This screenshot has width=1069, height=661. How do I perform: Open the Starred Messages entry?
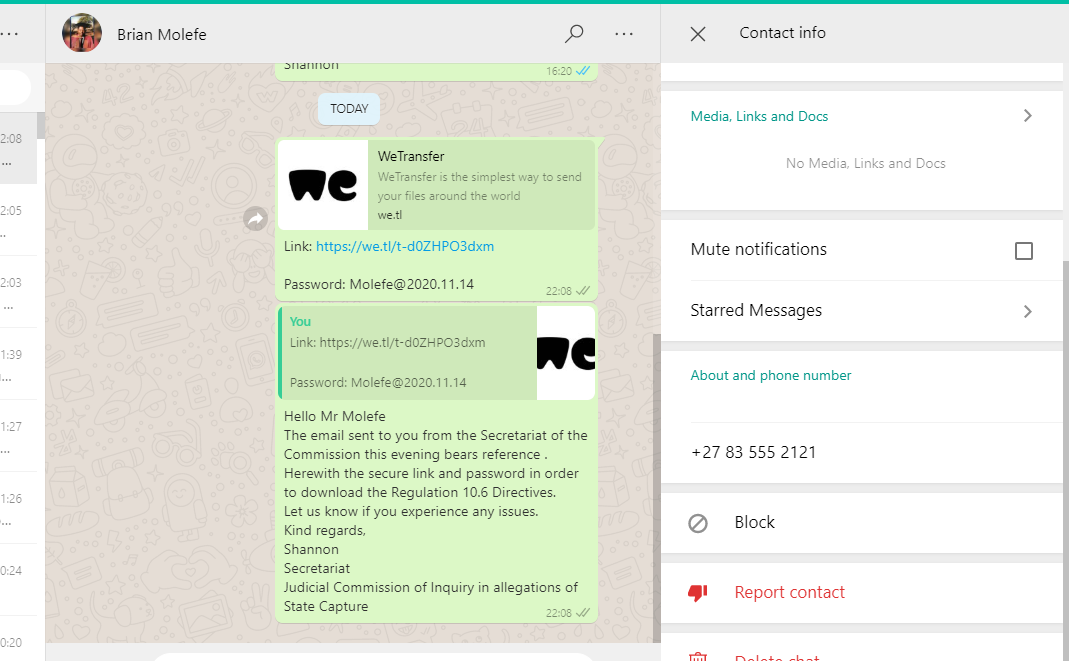756,311
